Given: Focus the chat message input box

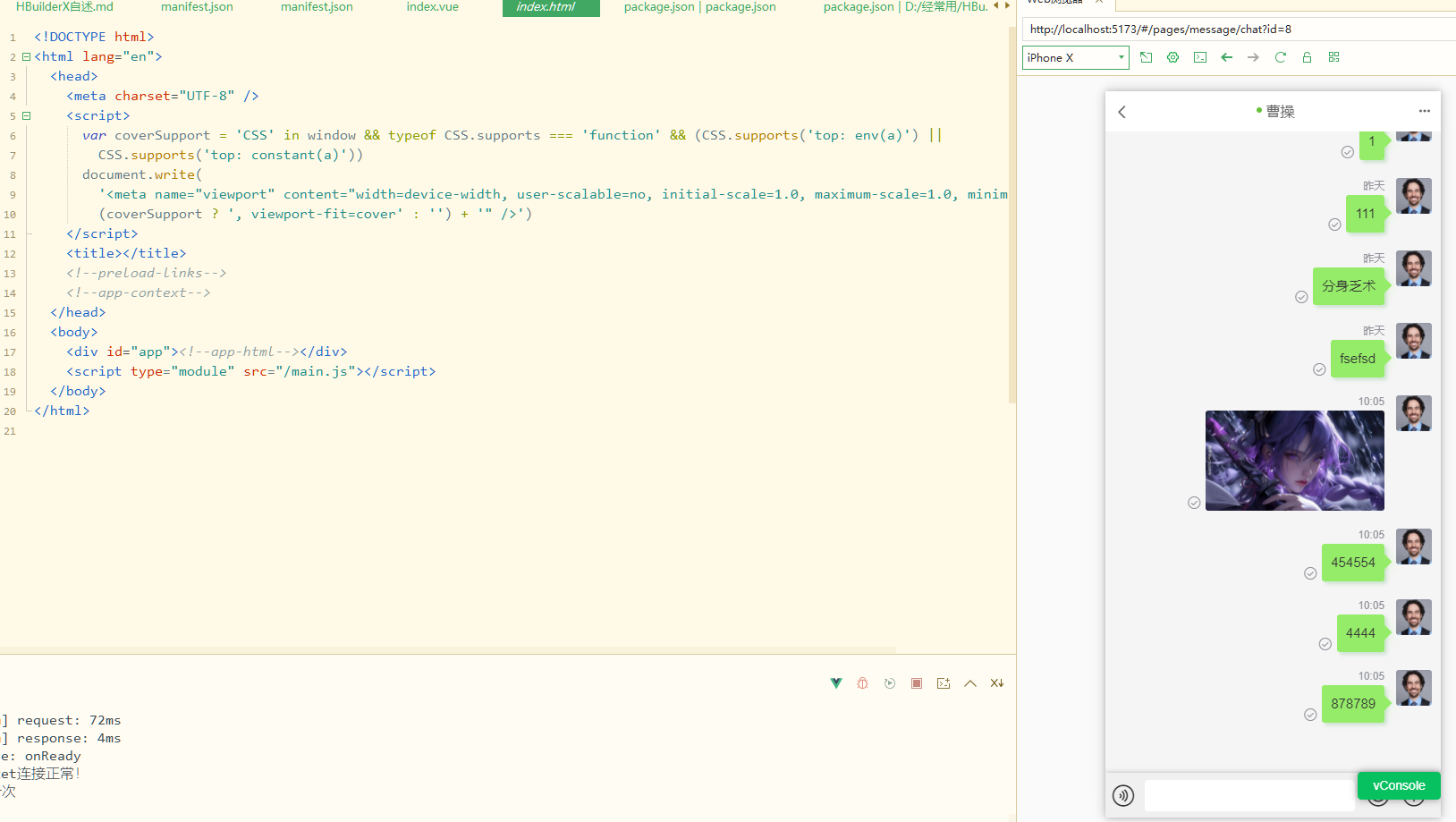Looking at the screenshot, I should pyautogui.click(x=1249, y=795).
